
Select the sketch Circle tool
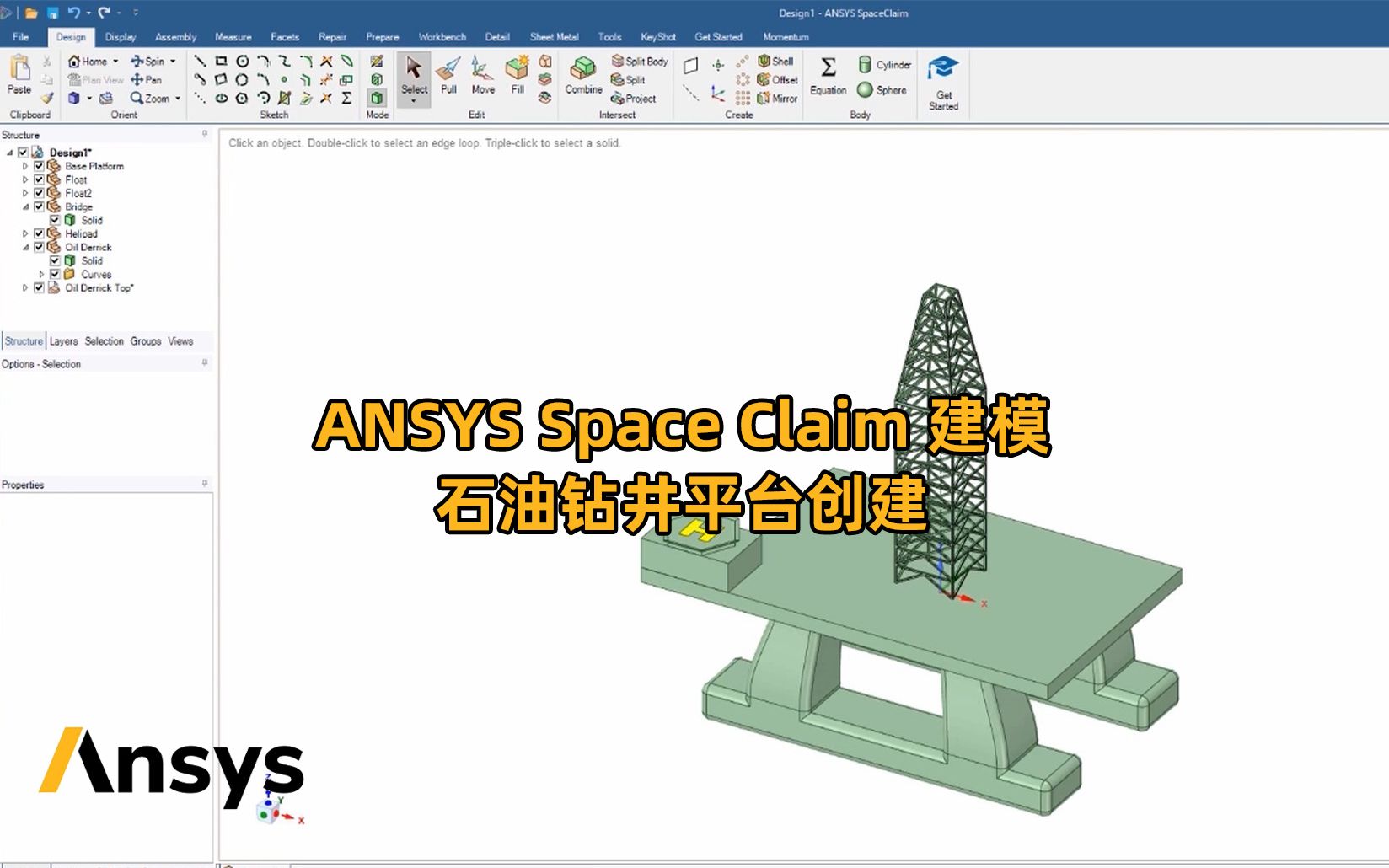click(242, 61)
